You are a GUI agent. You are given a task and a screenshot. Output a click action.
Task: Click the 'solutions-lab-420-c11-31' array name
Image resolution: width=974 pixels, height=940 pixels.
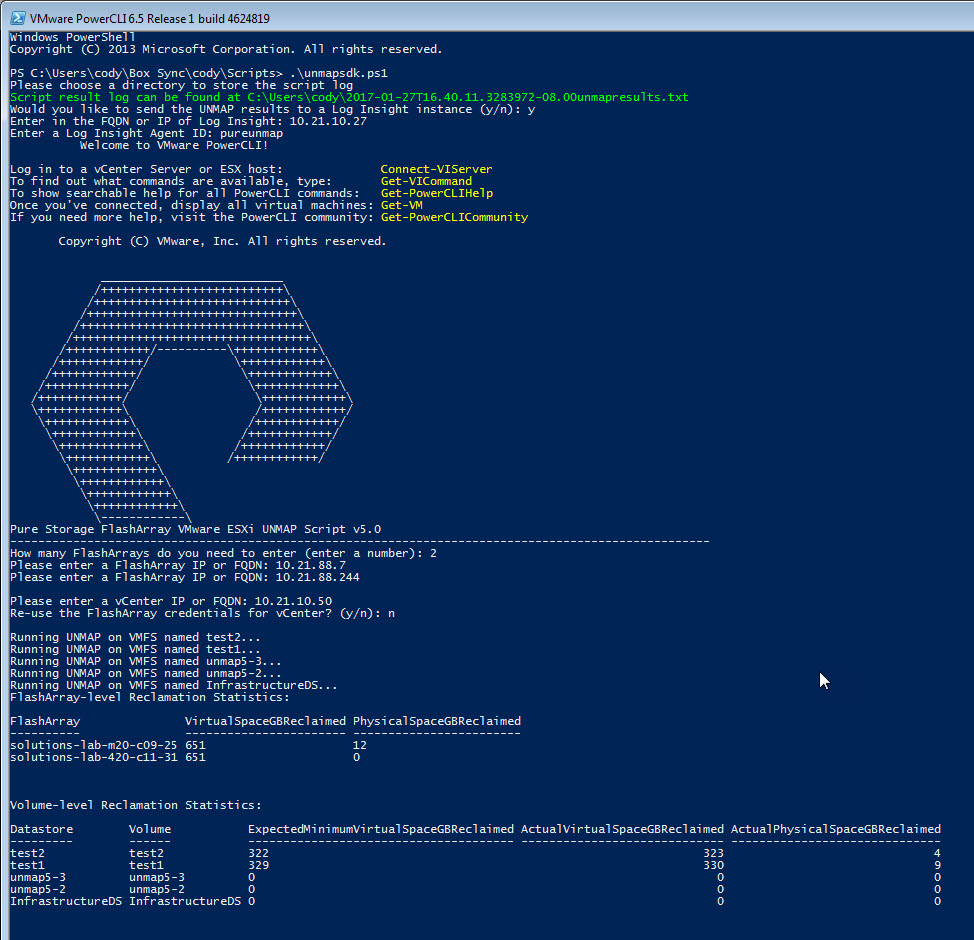coord(94,757)
